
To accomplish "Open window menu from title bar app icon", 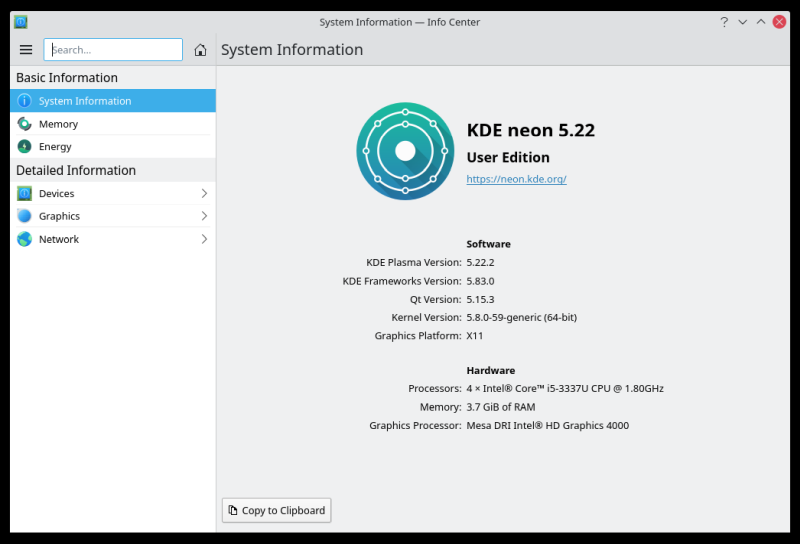I will (21, 22).
